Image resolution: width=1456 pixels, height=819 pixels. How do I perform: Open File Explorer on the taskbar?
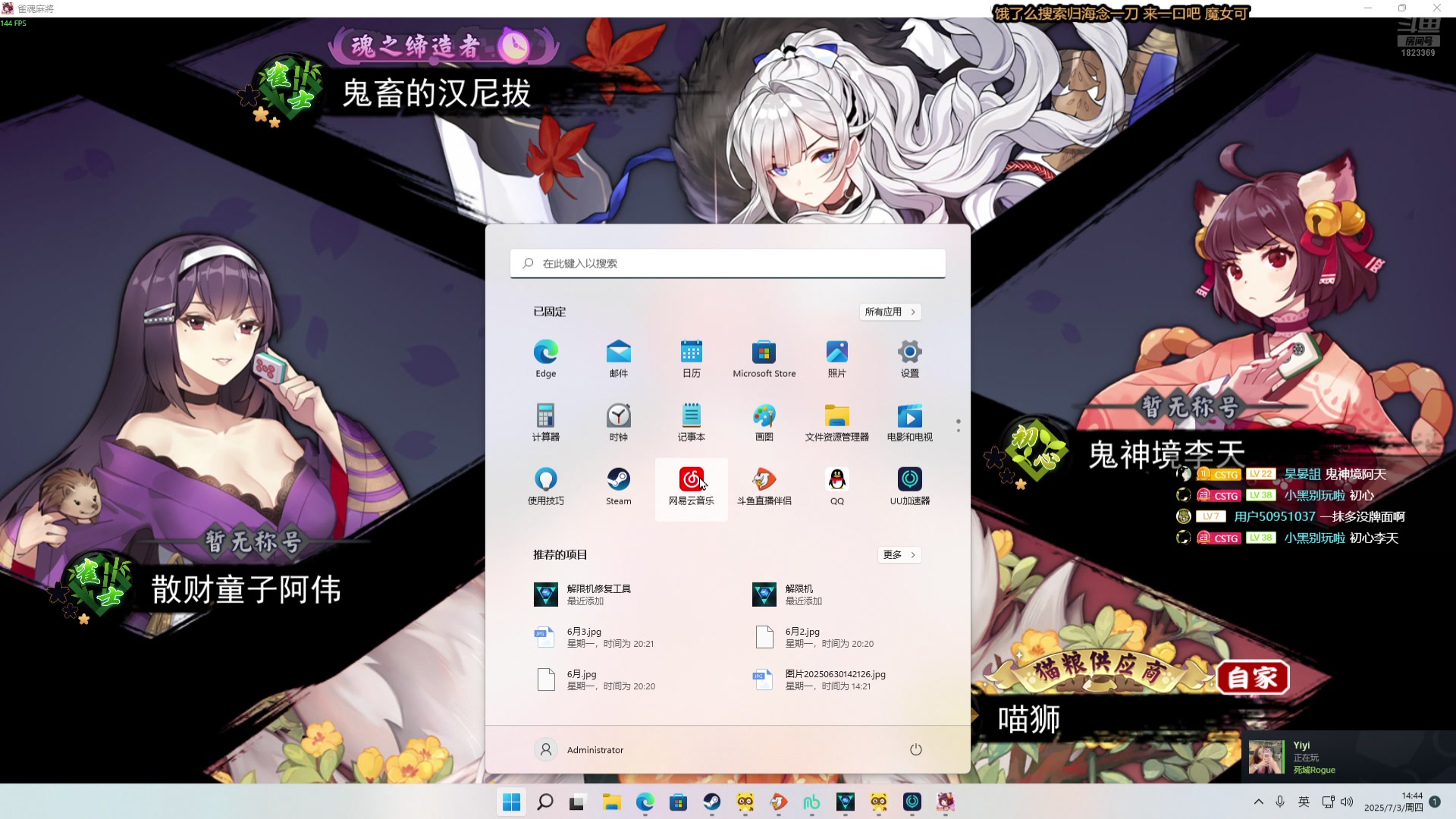coord(611,802)
